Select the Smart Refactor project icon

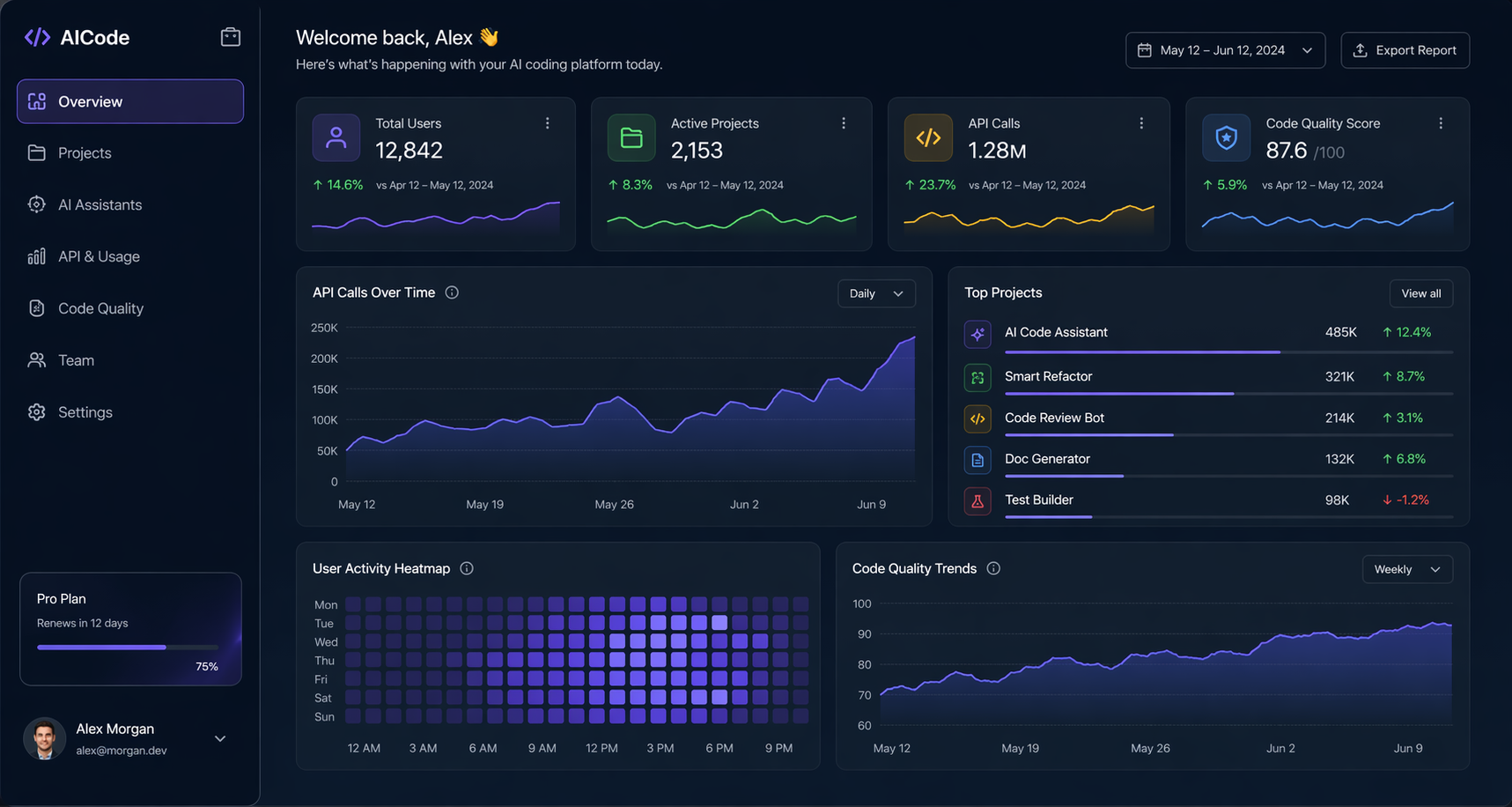click(x=977, y=377)
